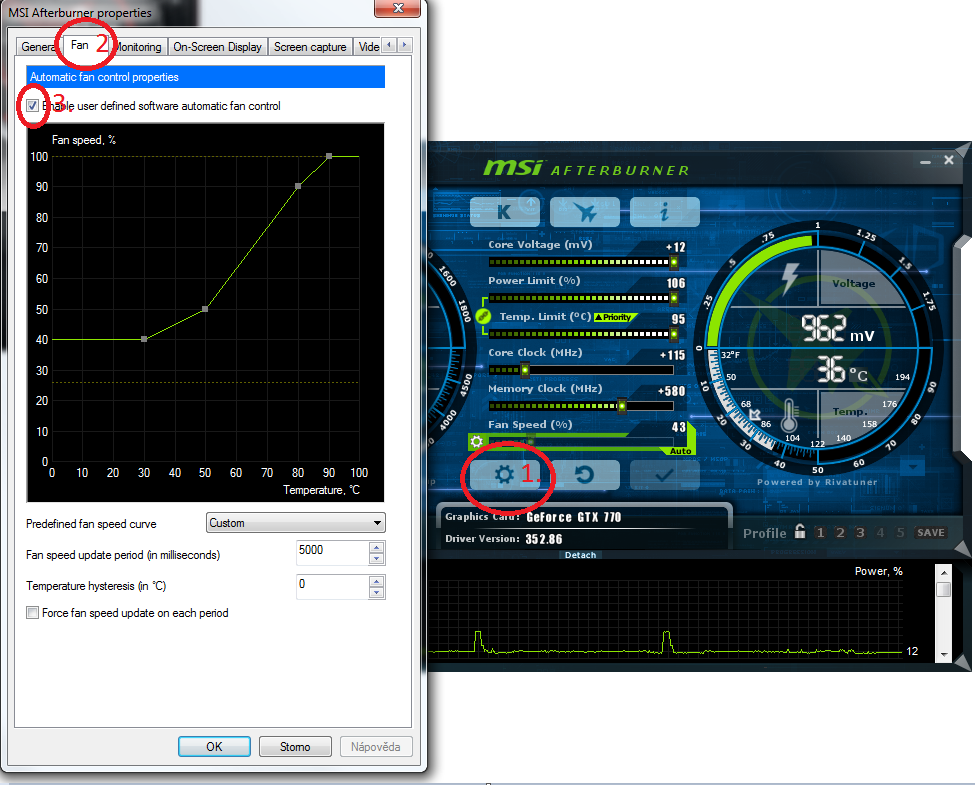Click the Automatic fan control properties header
Viewport: 975px width, 785px height.
pos(205,77)
